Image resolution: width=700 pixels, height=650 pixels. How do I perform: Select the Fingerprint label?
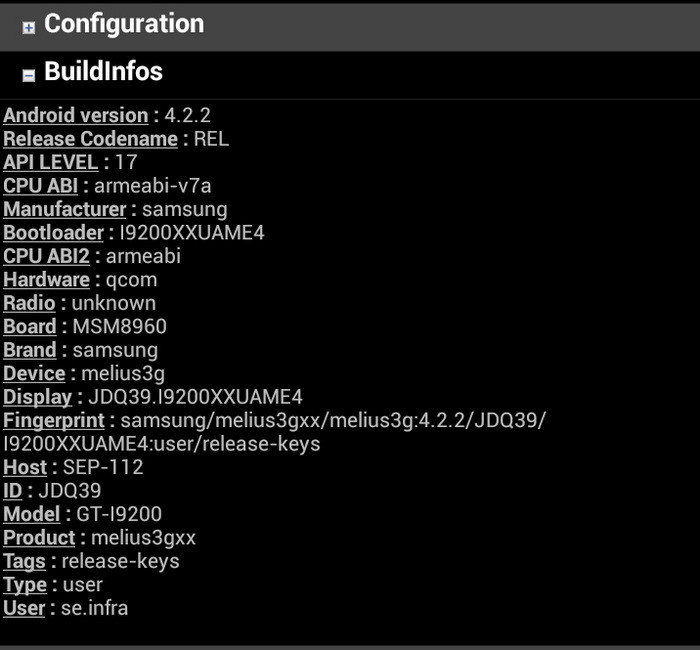[54, 420]
